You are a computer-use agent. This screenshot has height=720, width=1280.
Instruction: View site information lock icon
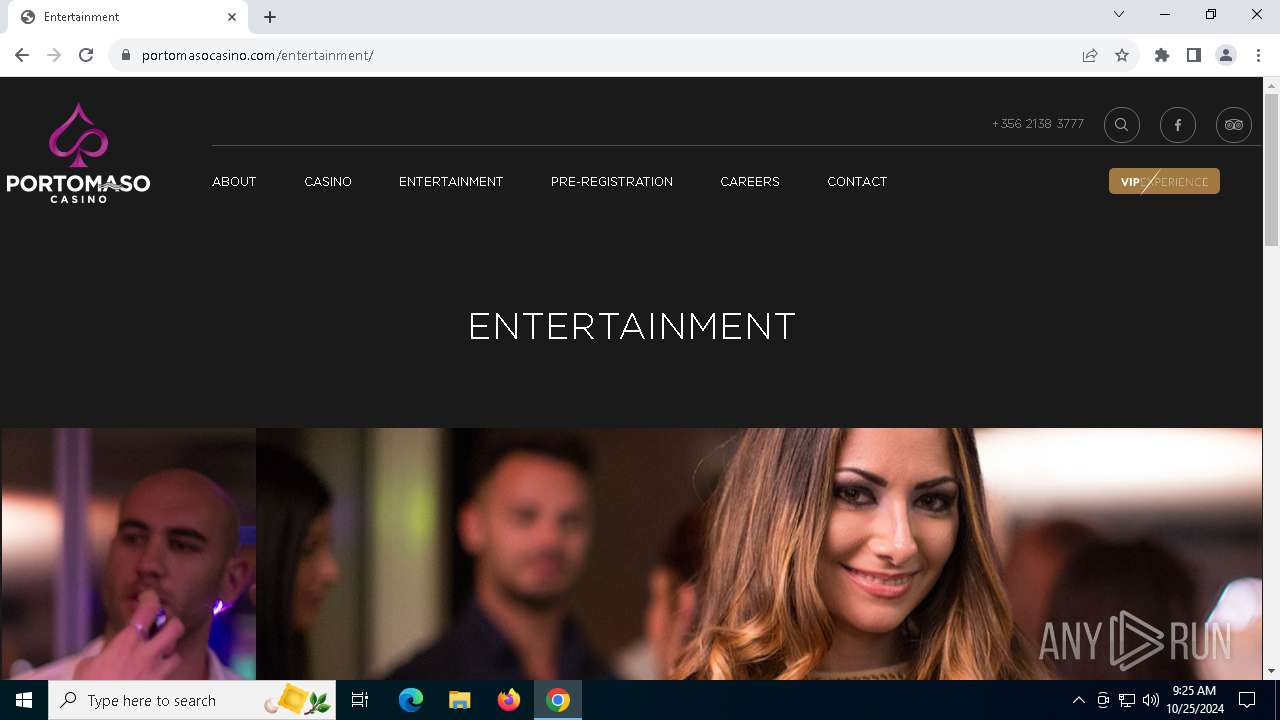click(126, 55)
